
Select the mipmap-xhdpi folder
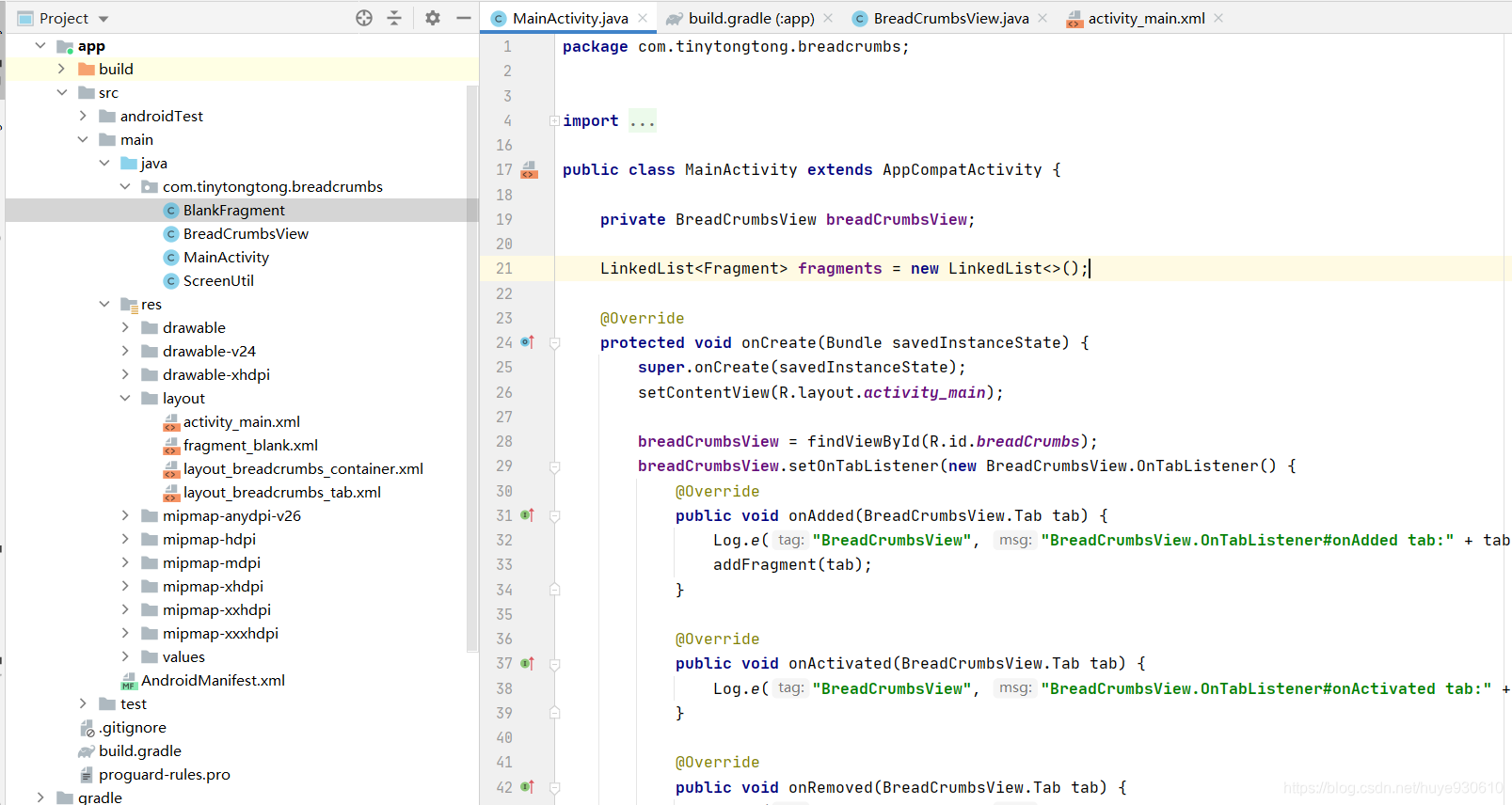(213, 586)
